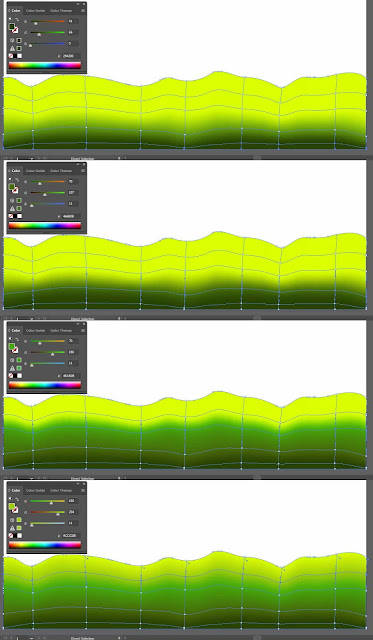The width and height of the screenshot is (373, 640).
Task: Select the Stroke box in the bottom Color panel
Action: tap(16, 511)
